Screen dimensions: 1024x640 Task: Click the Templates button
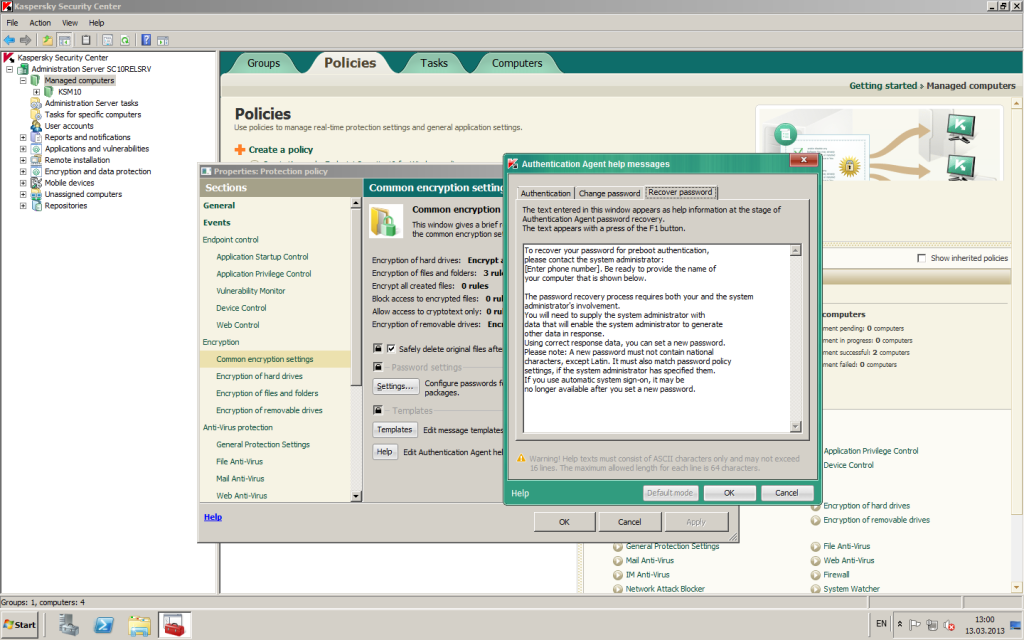[x=394, y=430]
